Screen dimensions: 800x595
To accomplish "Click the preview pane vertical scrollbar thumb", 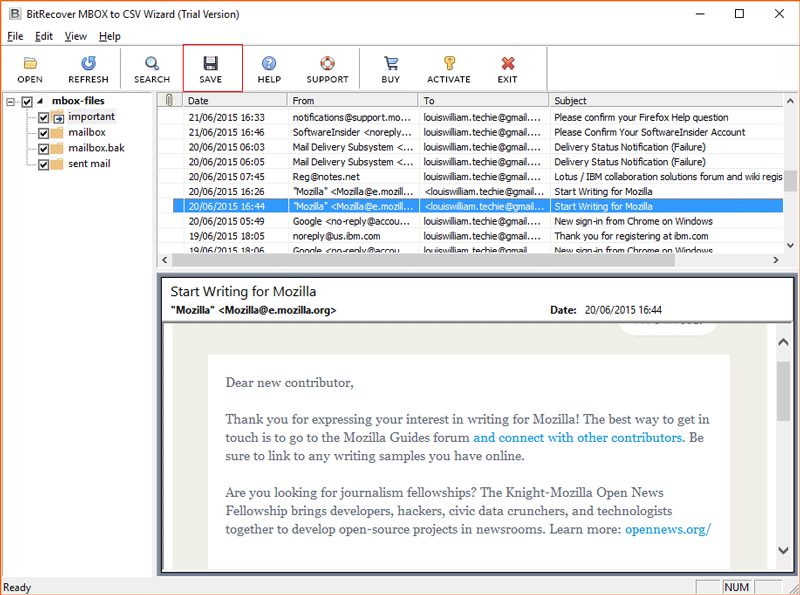I will click(783, 391).
